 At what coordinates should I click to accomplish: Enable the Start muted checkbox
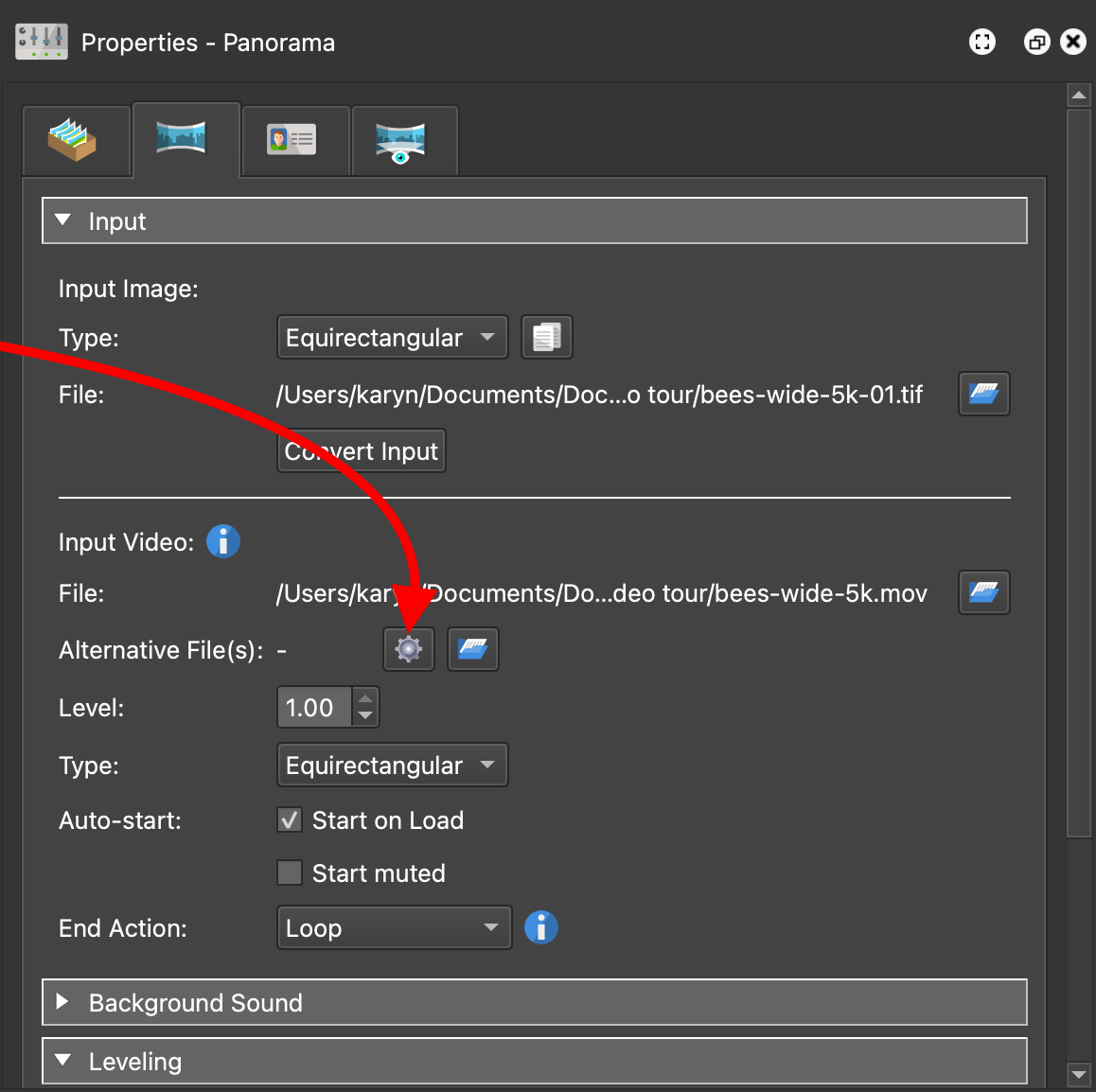(x=290, y=872)
